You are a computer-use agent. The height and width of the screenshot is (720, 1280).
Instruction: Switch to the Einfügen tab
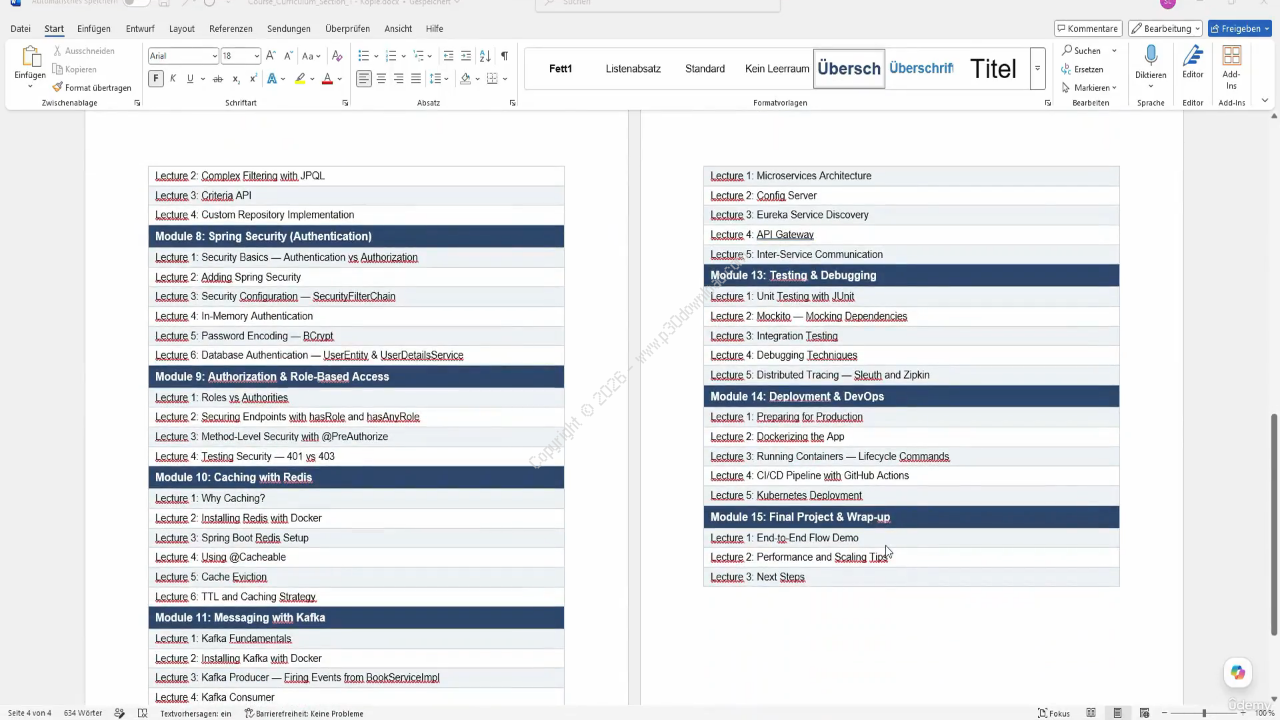pos(94,29)
